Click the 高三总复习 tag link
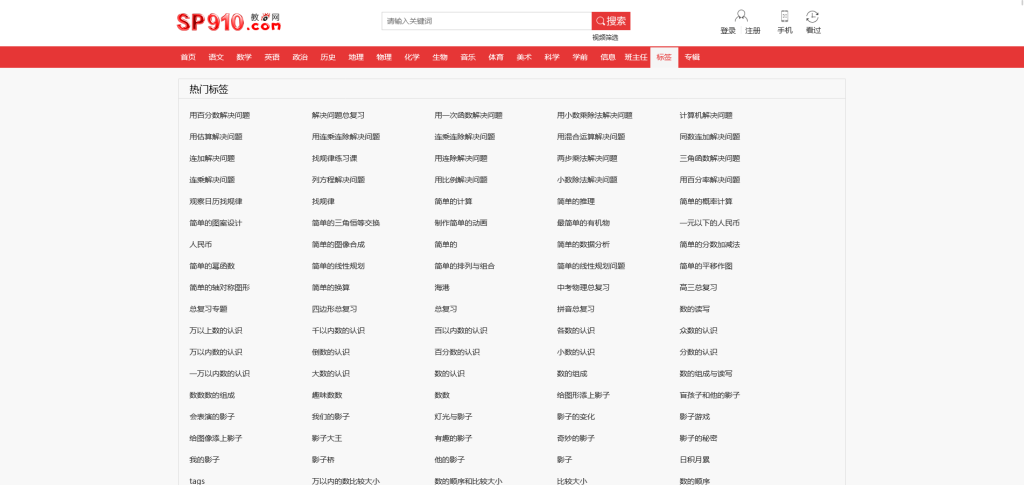Image resolution: width=1024 pixels, height=485 pixels. tap(698, 287)
